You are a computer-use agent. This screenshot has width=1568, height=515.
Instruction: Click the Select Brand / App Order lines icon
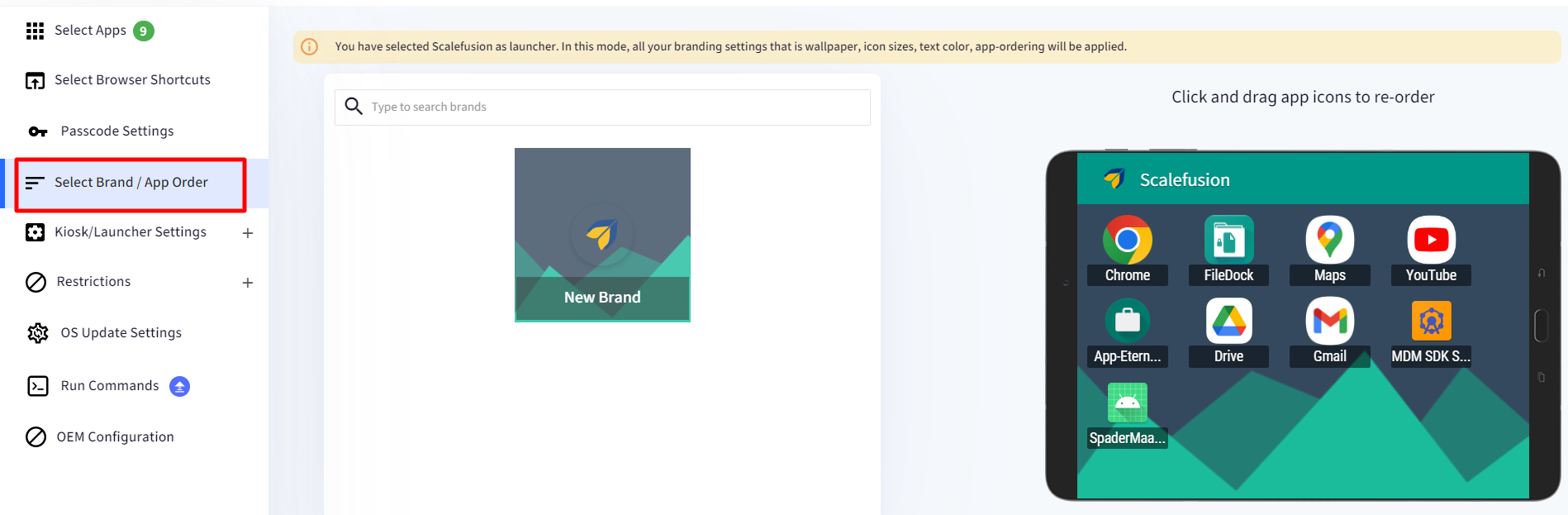(35, 183)
